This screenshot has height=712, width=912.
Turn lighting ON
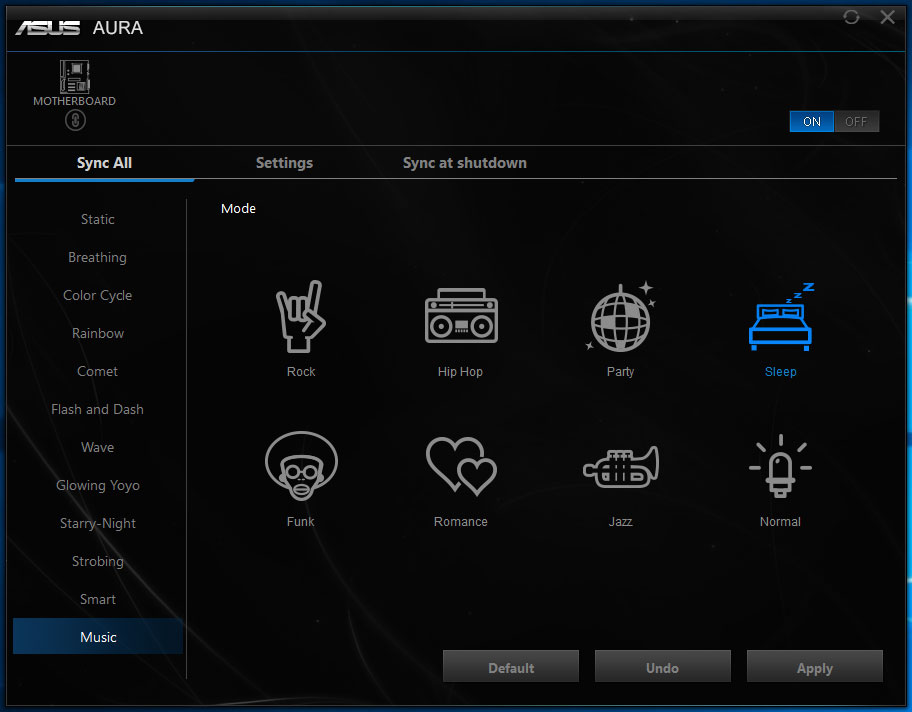[811, 122]
